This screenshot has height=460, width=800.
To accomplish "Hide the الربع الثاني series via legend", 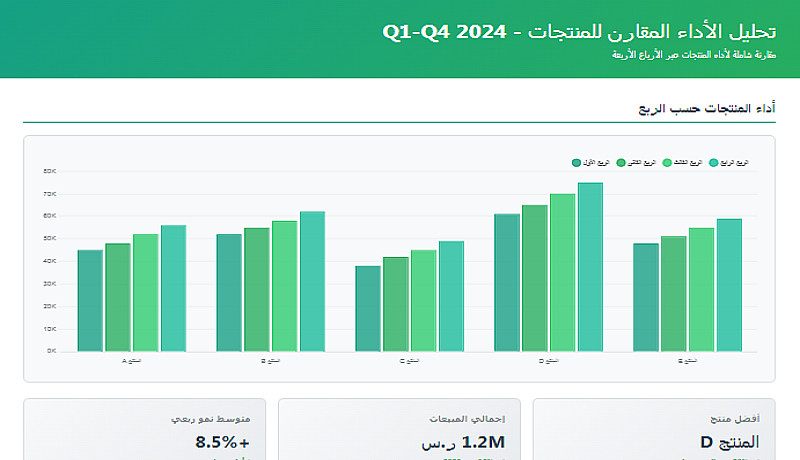I will pos(622,162).
